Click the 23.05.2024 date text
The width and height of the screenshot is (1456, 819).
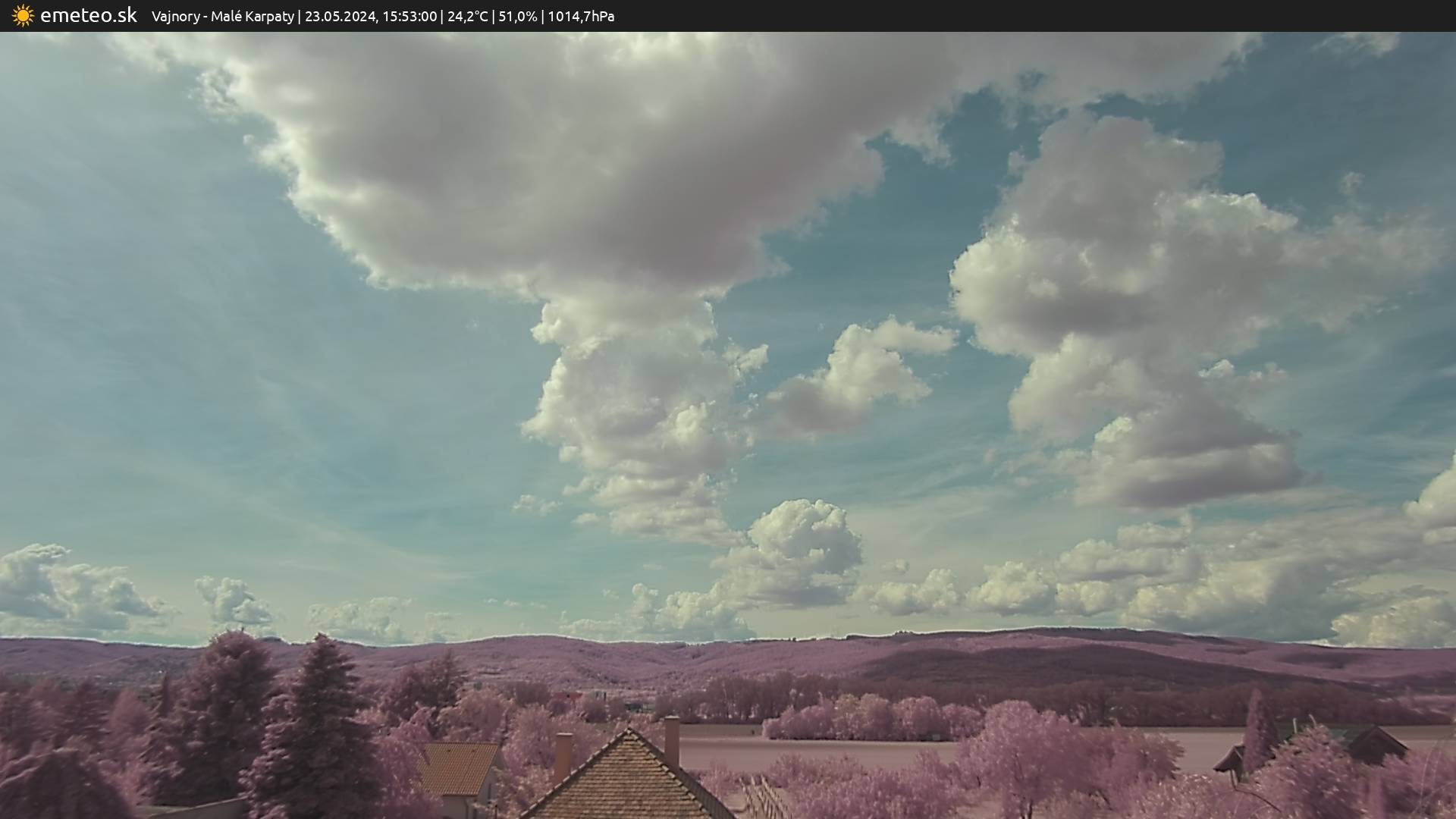[340, 17]
